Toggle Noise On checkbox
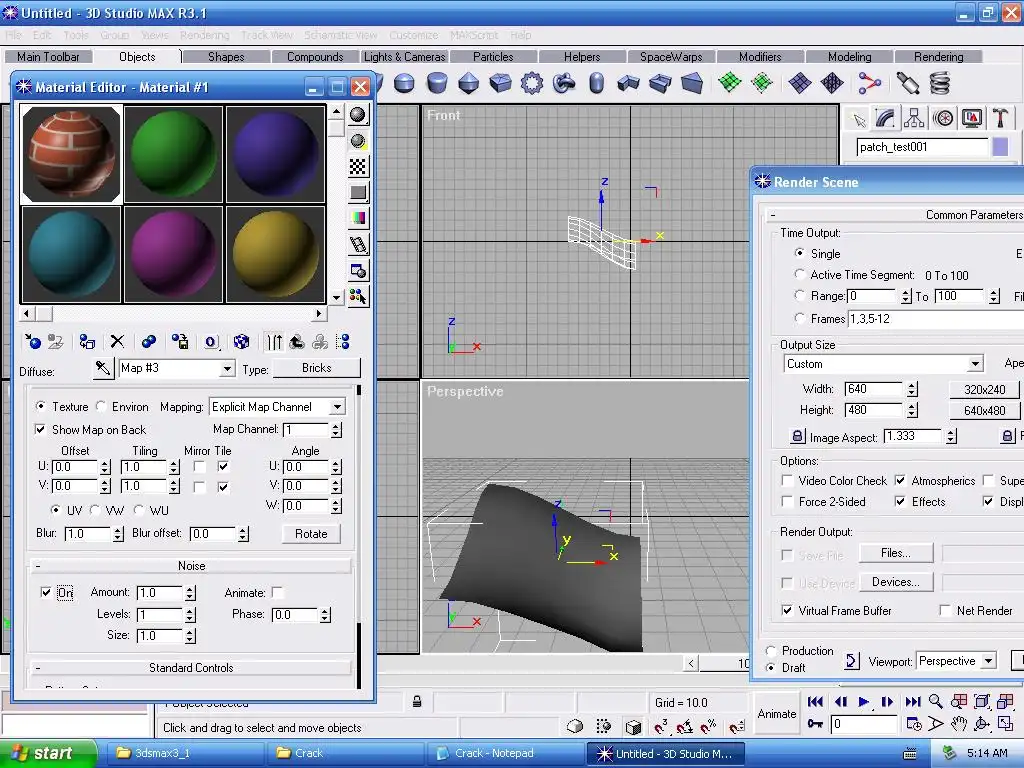This screenshot has width=1024, height=768. 46,592
